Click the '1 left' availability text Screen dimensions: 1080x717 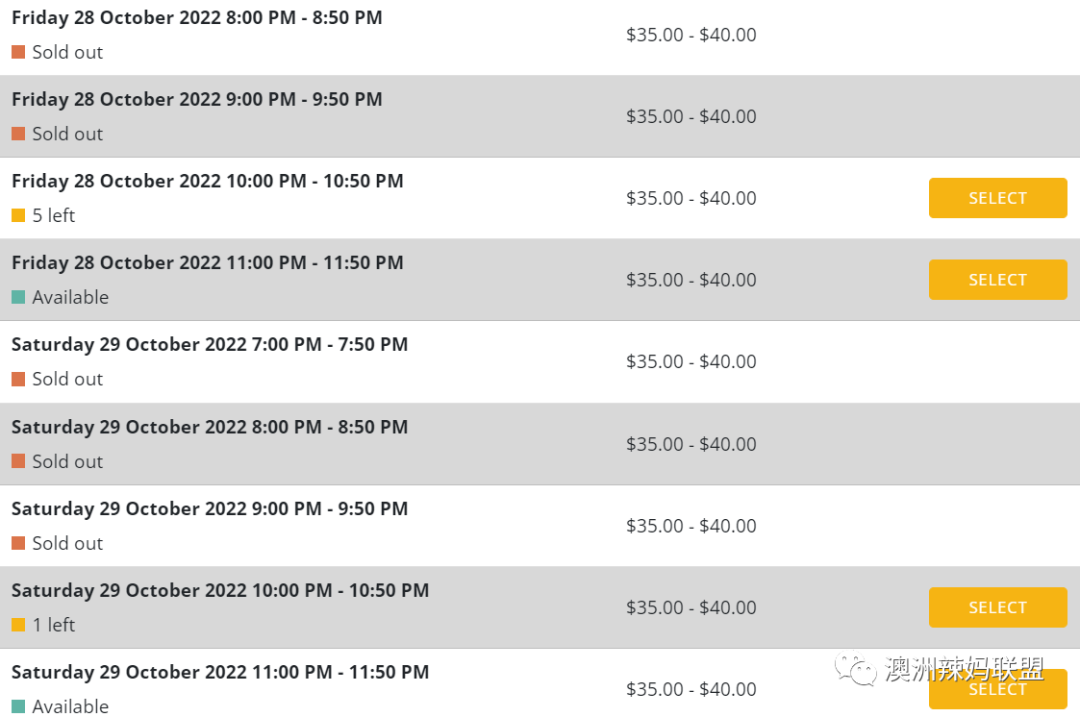pos(54,625)
